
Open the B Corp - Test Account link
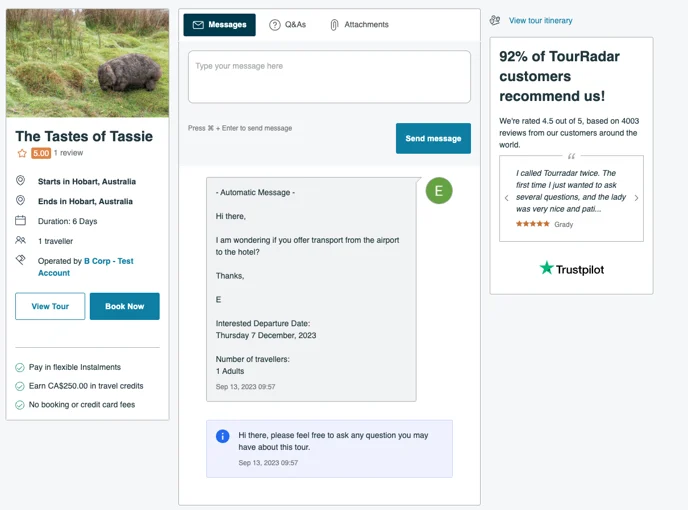tap(86, 267)
